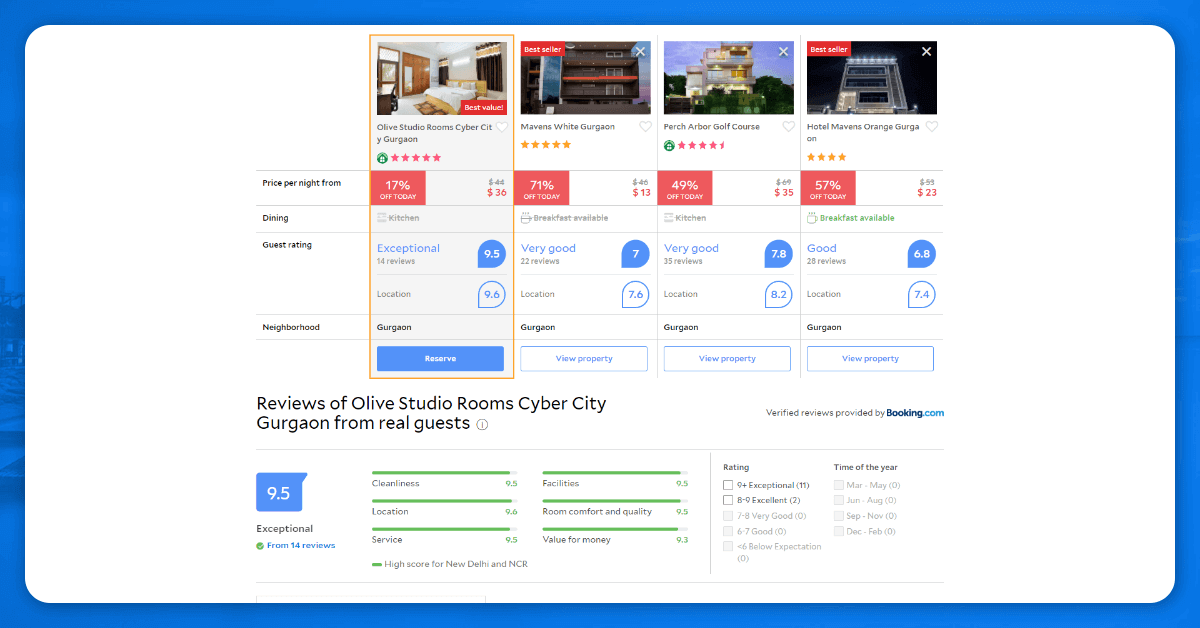Click the reviews heading info icon
The height and width of the screenshot is (628, 1200).
click(x=482, y=424)
